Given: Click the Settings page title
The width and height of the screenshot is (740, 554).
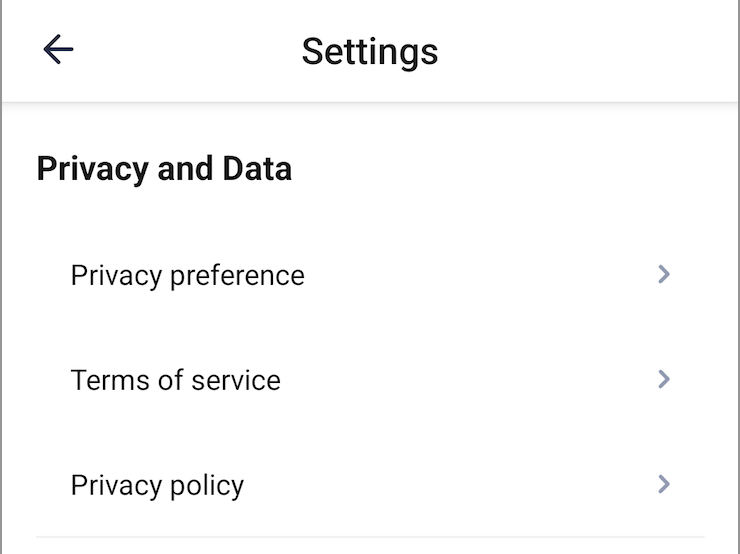Looking at the screenshot, I should click(x=370, y=51).
